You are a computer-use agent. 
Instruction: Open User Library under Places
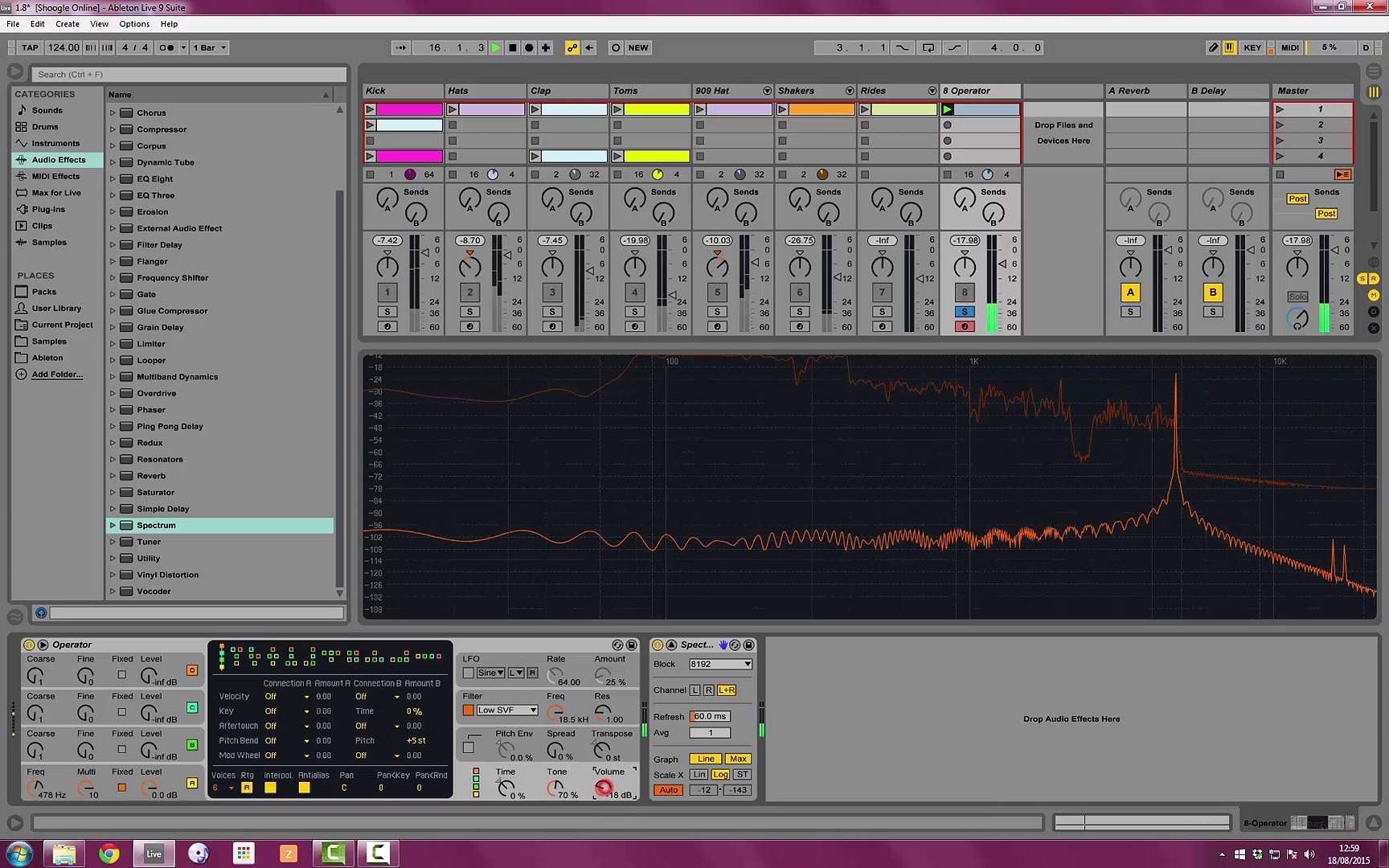coord(56,309)
